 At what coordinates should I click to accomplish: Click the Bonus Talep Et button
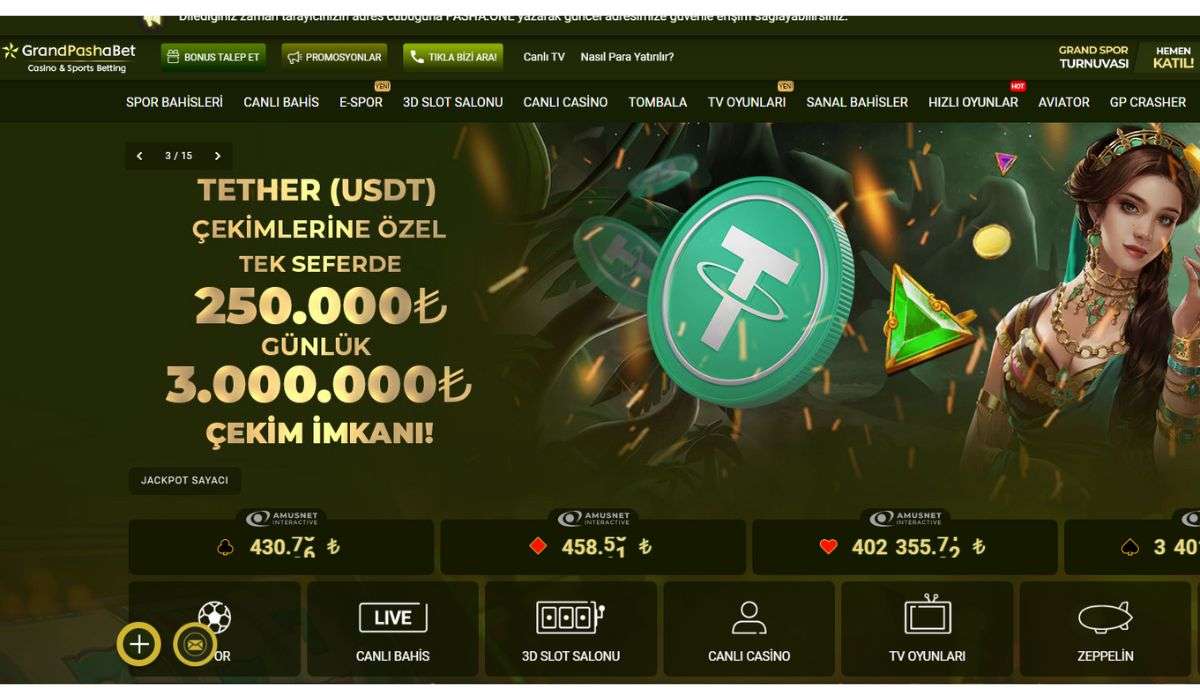pyautogui.click(x=213, y=57)
